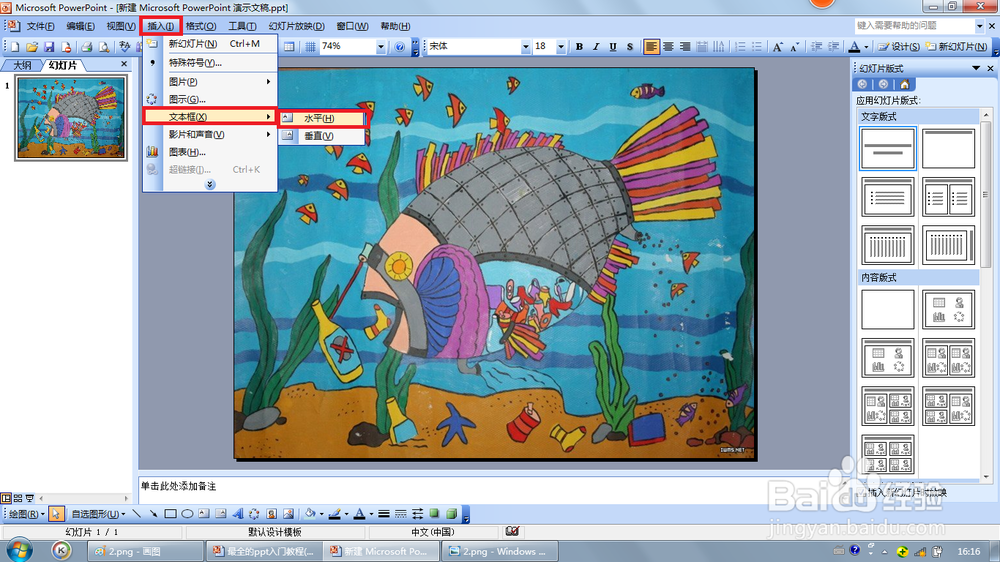Select the Line drawing tool
This screenshot has height=562, width=1000.
pyautogui.click(x=136, y=514)
